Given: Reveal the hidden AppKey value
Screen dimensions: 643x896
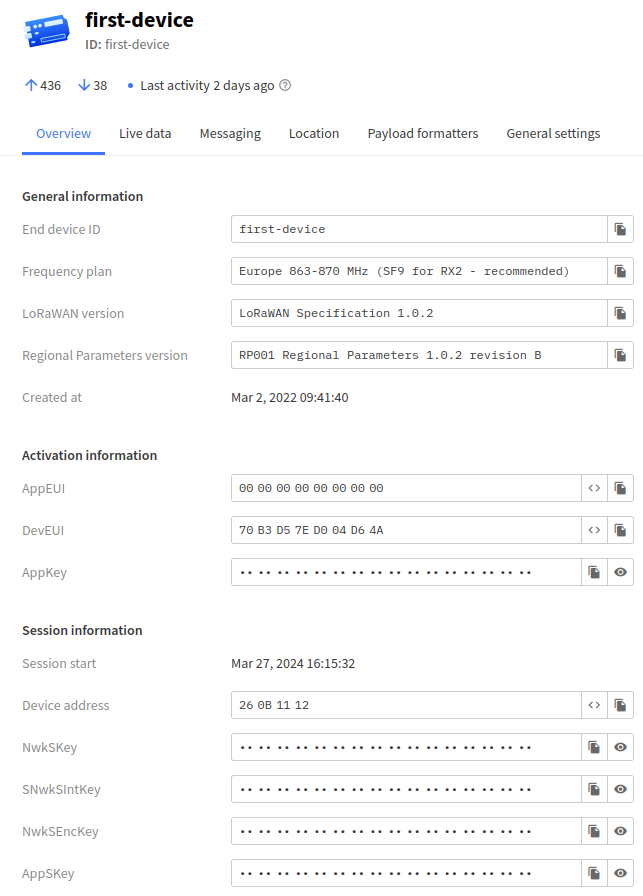Looking at the screenshot, I should click(x=620, y=573).
